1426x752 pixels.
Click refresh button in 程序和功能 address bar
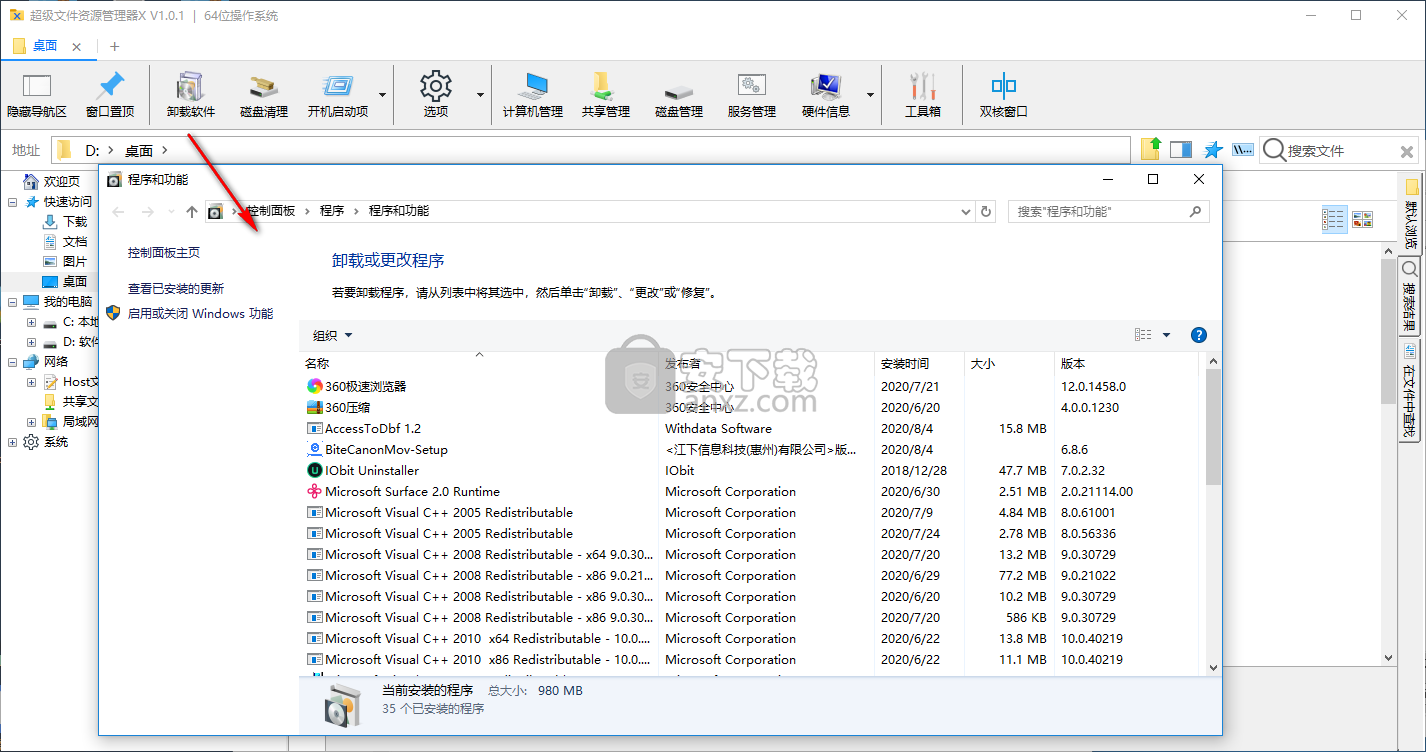tap(987, 211)
